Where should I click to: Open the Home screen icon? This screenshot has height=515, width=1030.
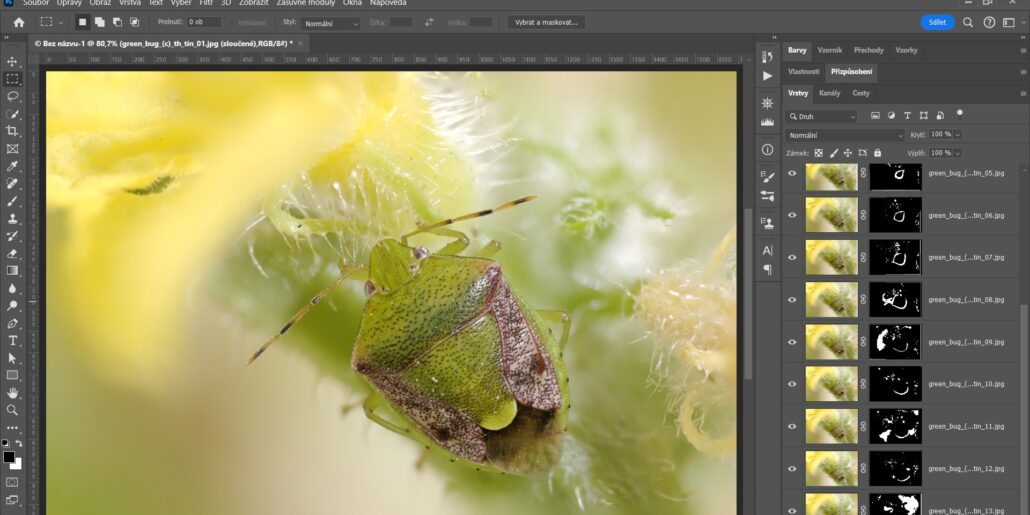point(19,22)
